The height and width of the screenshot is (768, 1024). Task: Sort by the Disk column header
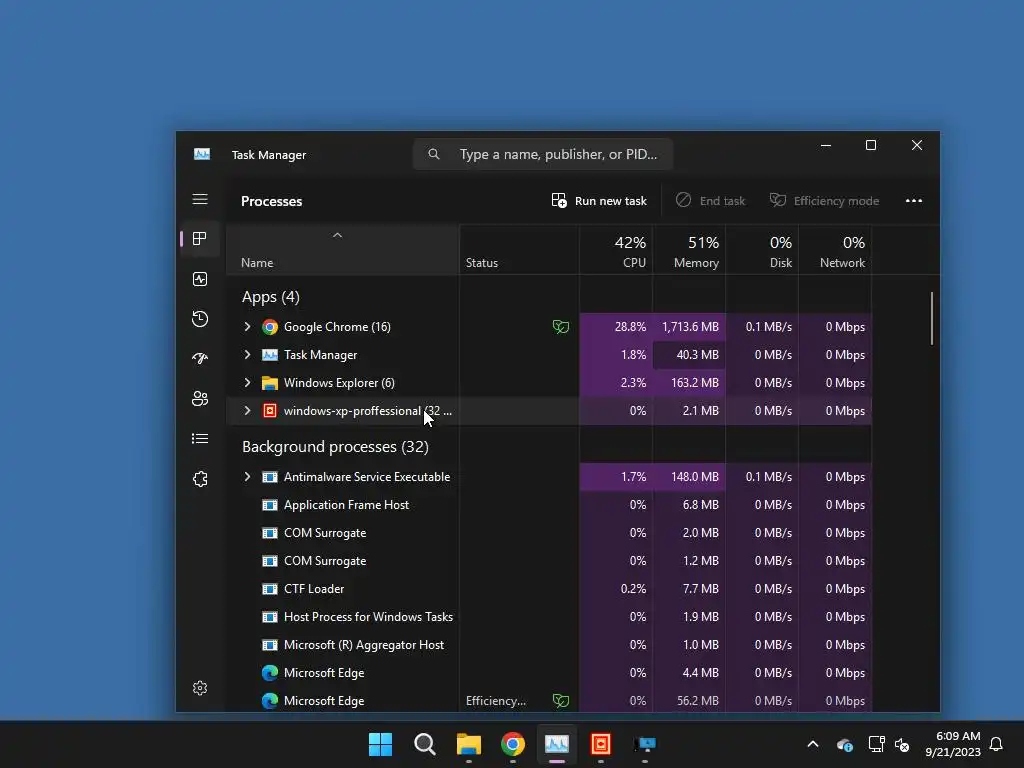(x=762, y=251)
